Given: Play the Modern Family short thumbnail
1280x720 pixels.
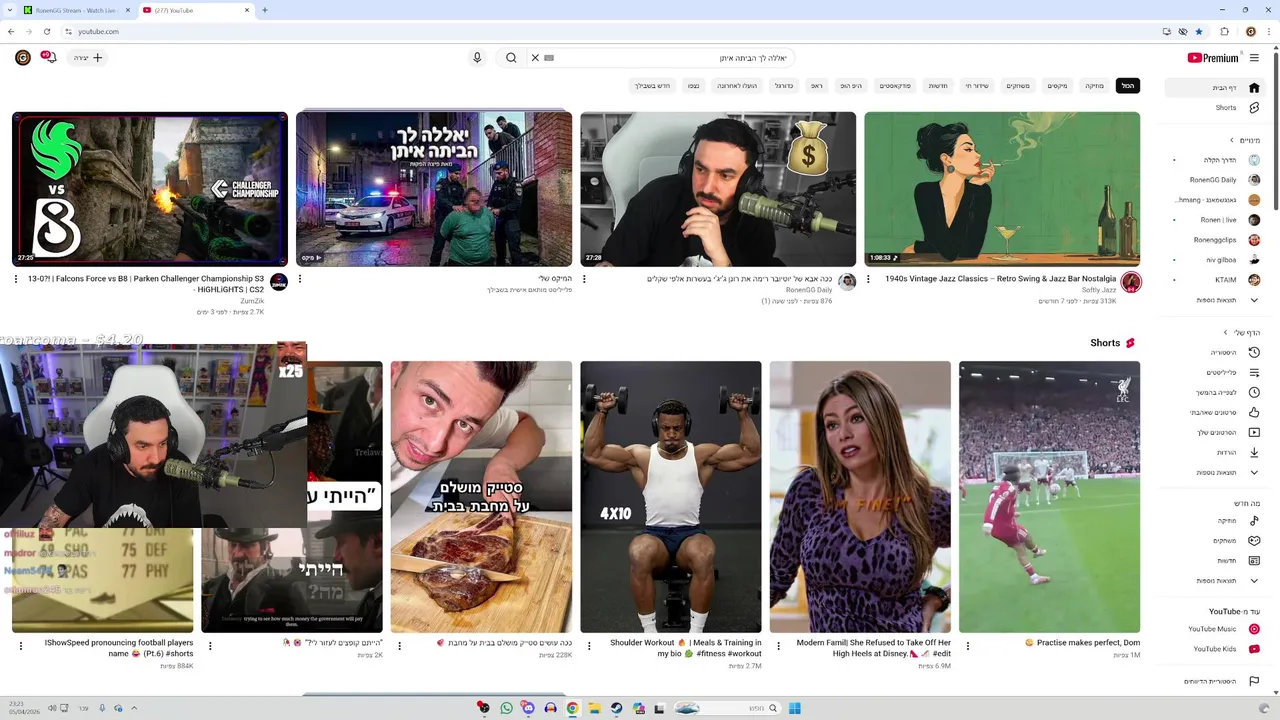Looking at the screenshot, I should tap(860, 497).
